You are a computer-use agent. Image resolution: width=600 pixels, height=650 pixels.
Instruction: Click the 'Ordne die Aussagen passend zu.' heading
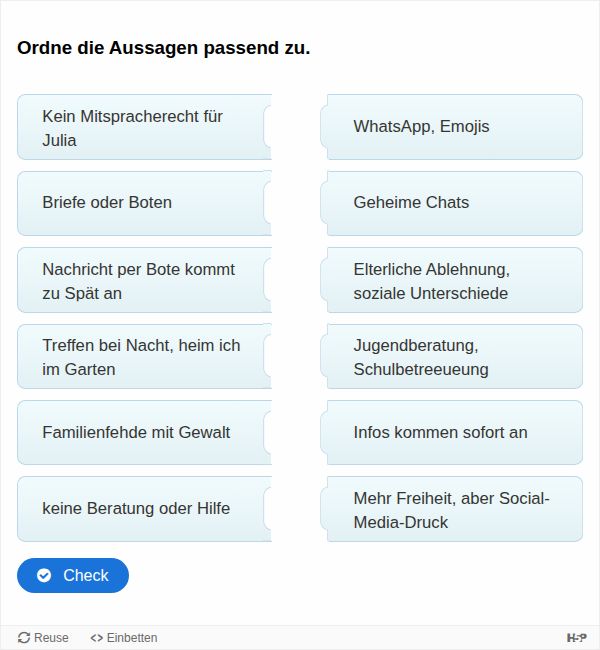(x=164, y=47)
